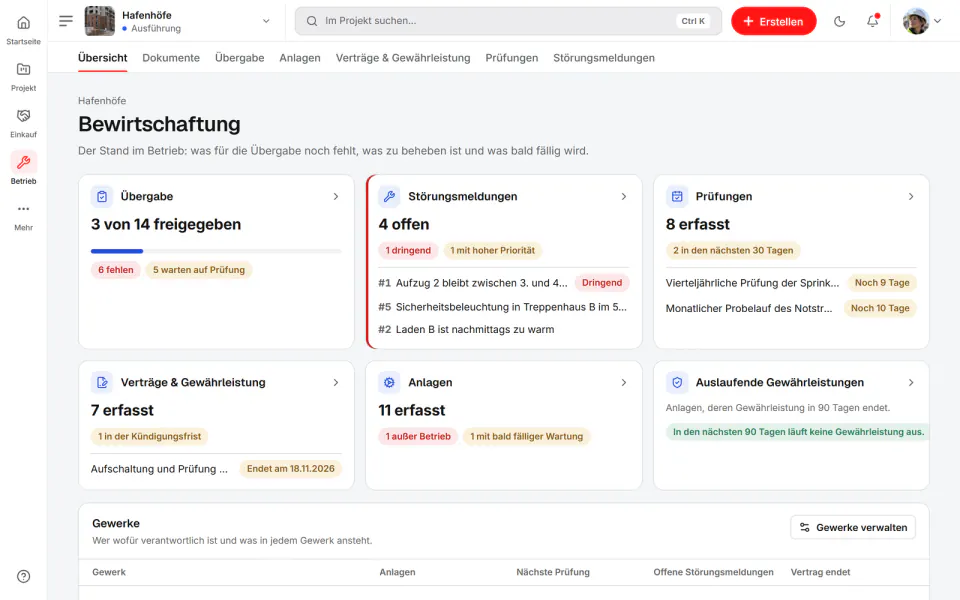
Task: Open issue #2 Laden B ist nachmittags zu warm
Action: (467, 329)
